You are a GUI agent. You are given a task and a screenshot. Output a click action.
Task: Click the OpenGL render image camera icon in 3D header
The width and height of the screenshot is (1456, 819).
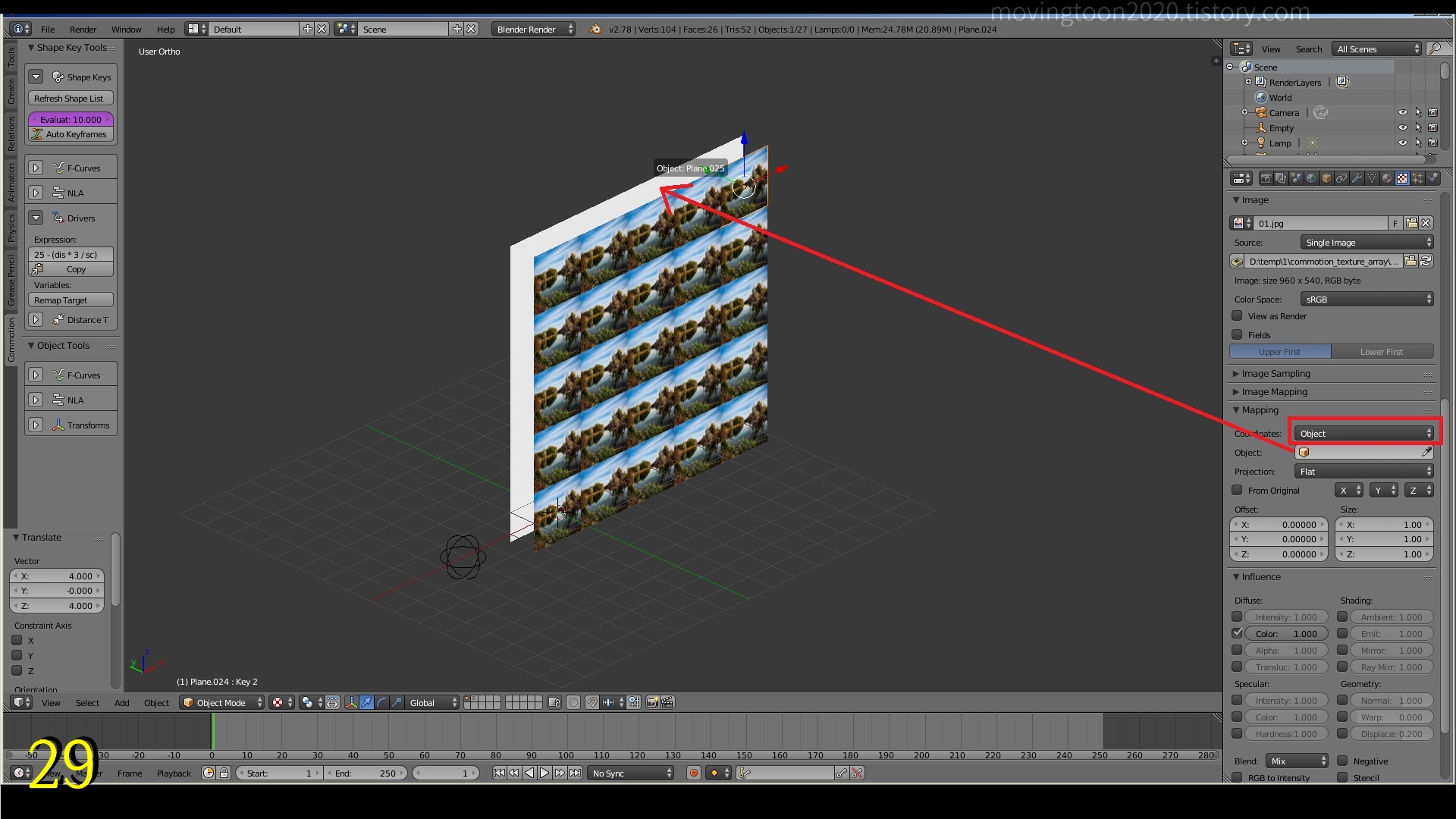(652, 702)
